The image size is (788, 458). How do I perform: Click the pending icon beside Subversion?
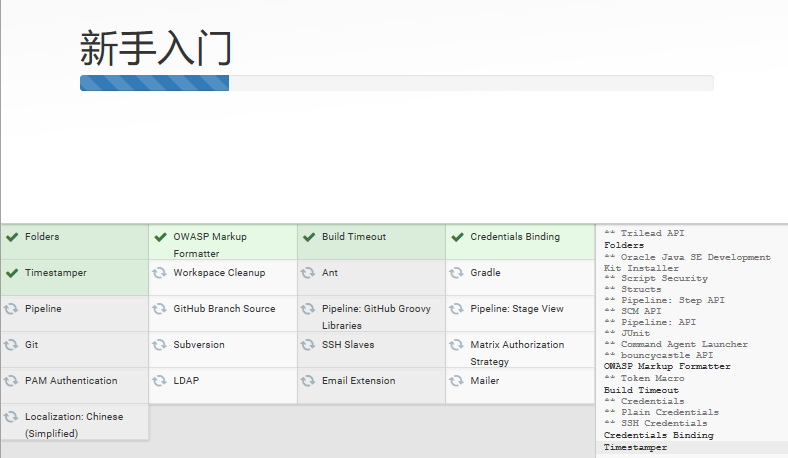pyautogui.click(x=159, y=345)
